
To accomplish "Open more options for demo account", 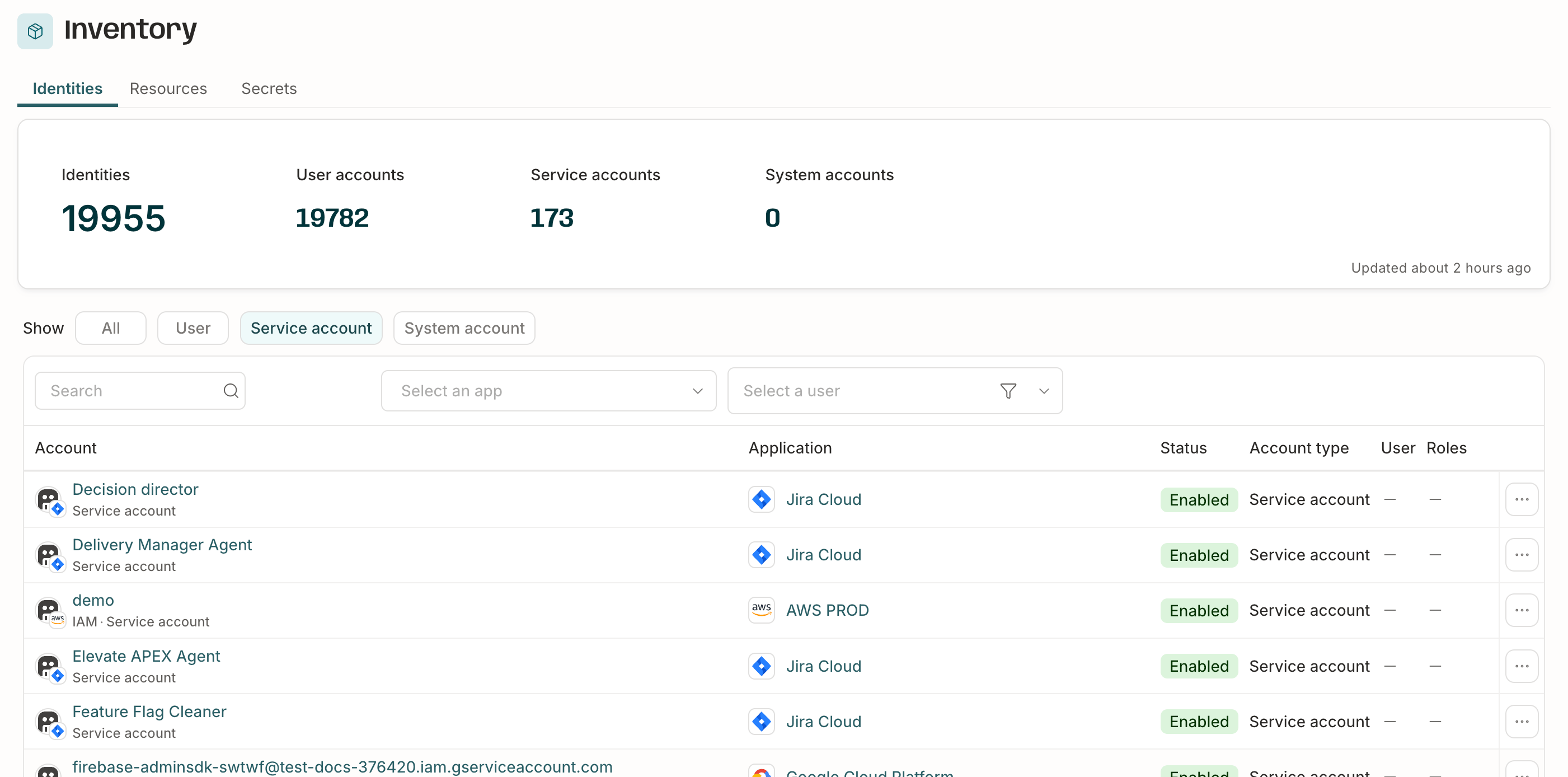I will pyautogui.click(x=1522, y=610).
